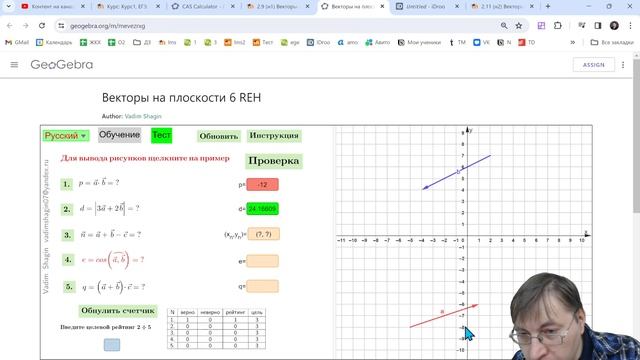Screen dimensions: 640x360
Task: Click the empty q= answer field
Action: tap(262, 287)
